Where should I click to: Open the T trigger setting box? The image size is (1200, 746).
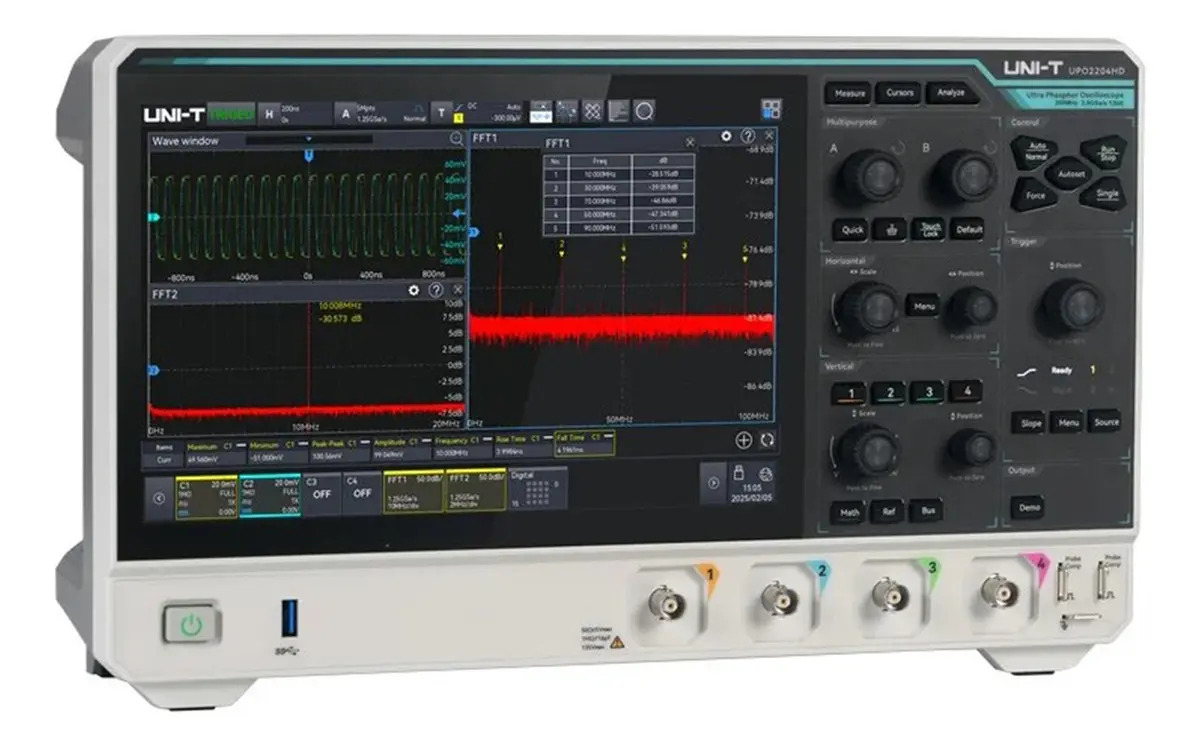tap(478, 111)
